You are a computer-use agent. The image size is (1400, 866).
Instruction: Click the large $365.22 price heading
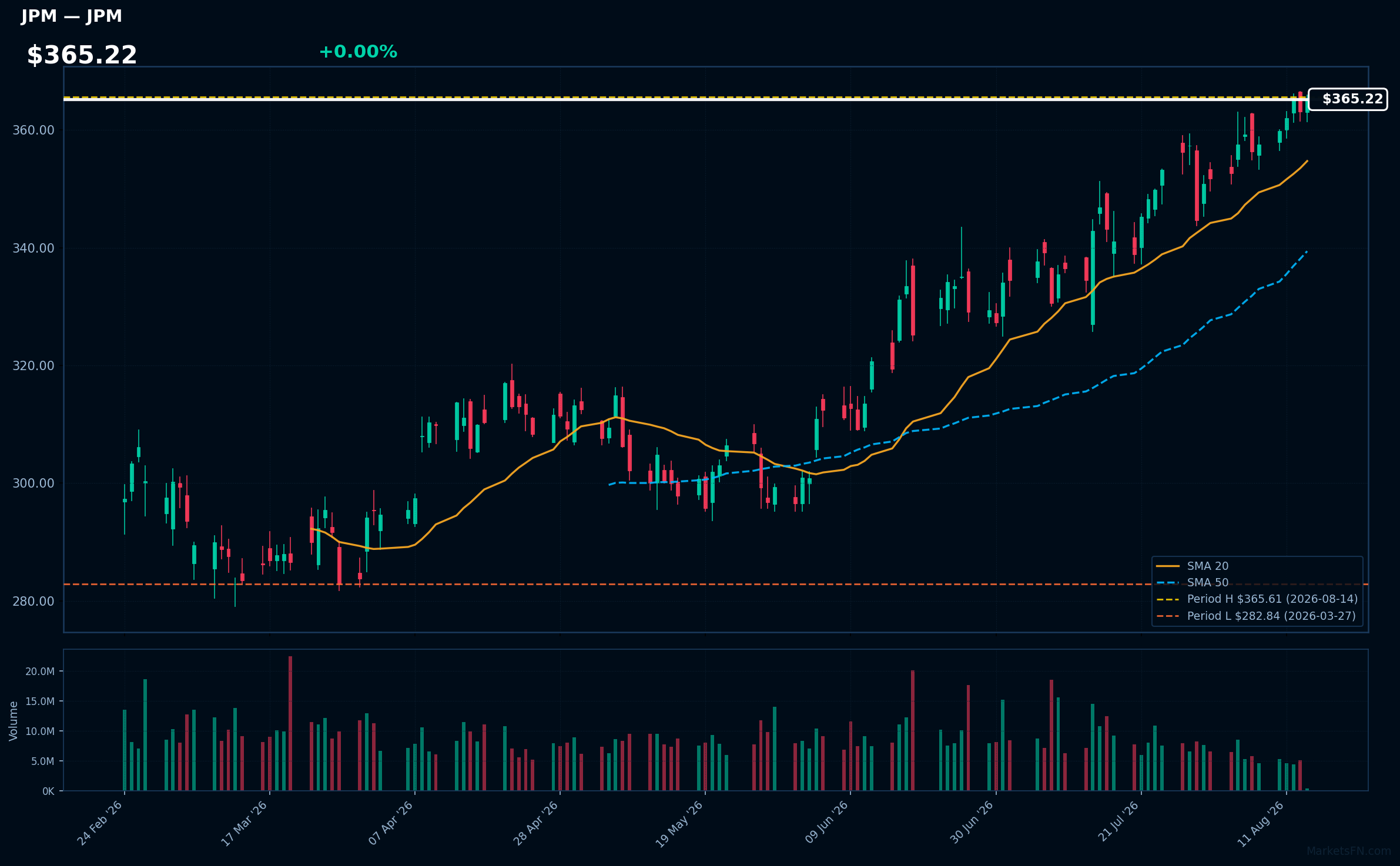coord(82,55)
